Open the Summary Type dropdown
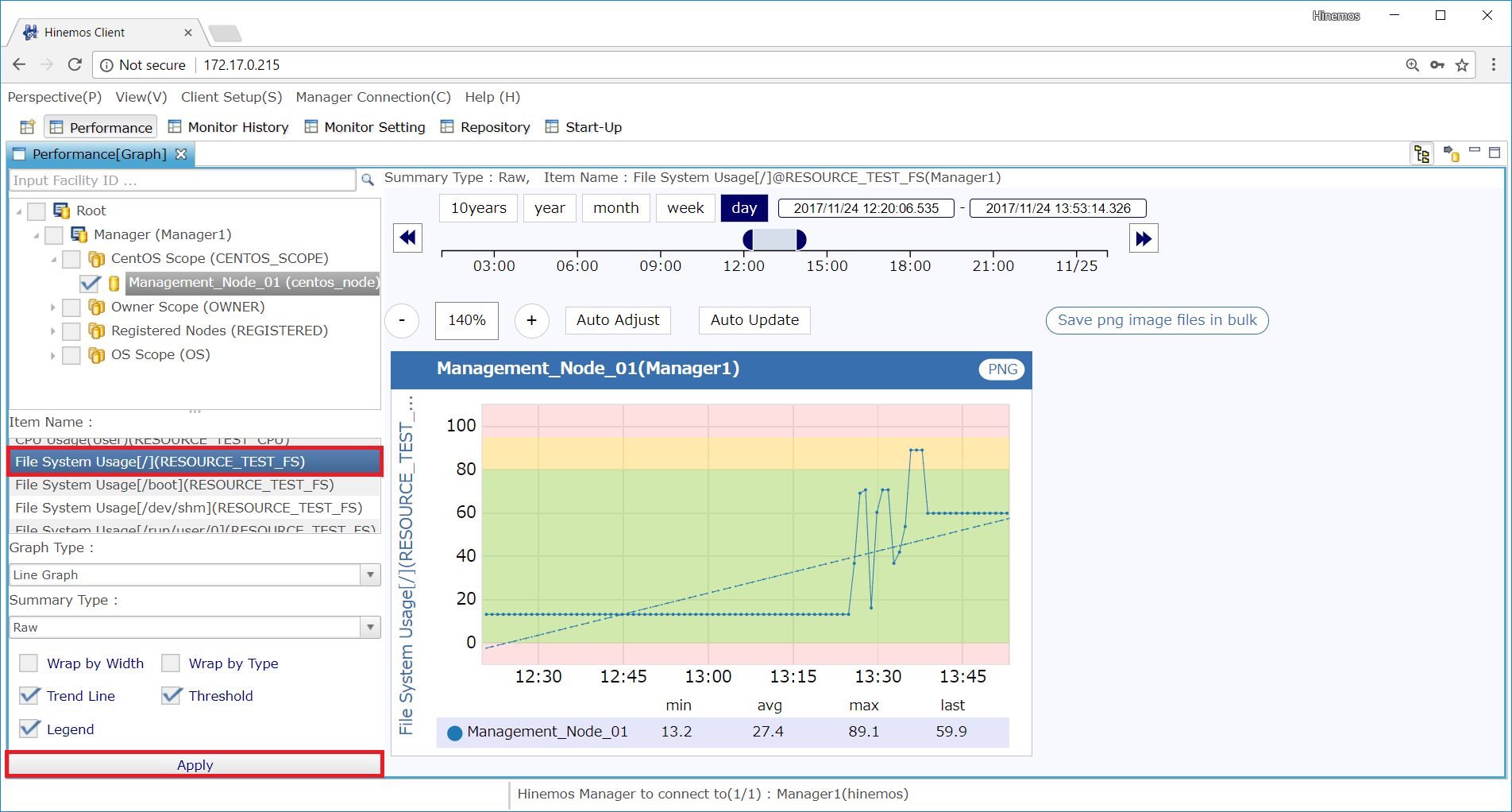 [x=370, y=628]
